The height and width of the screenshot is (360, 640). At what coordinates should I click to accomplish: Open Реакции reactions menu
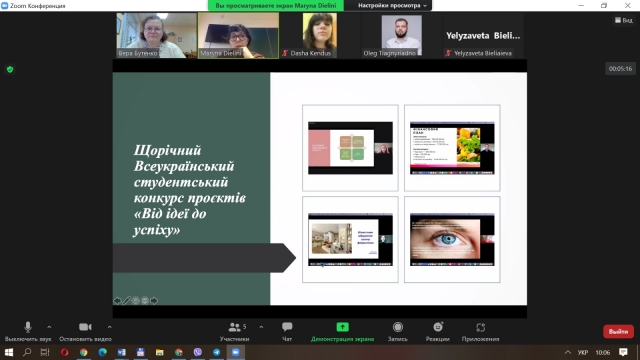(x=438, y=331)
